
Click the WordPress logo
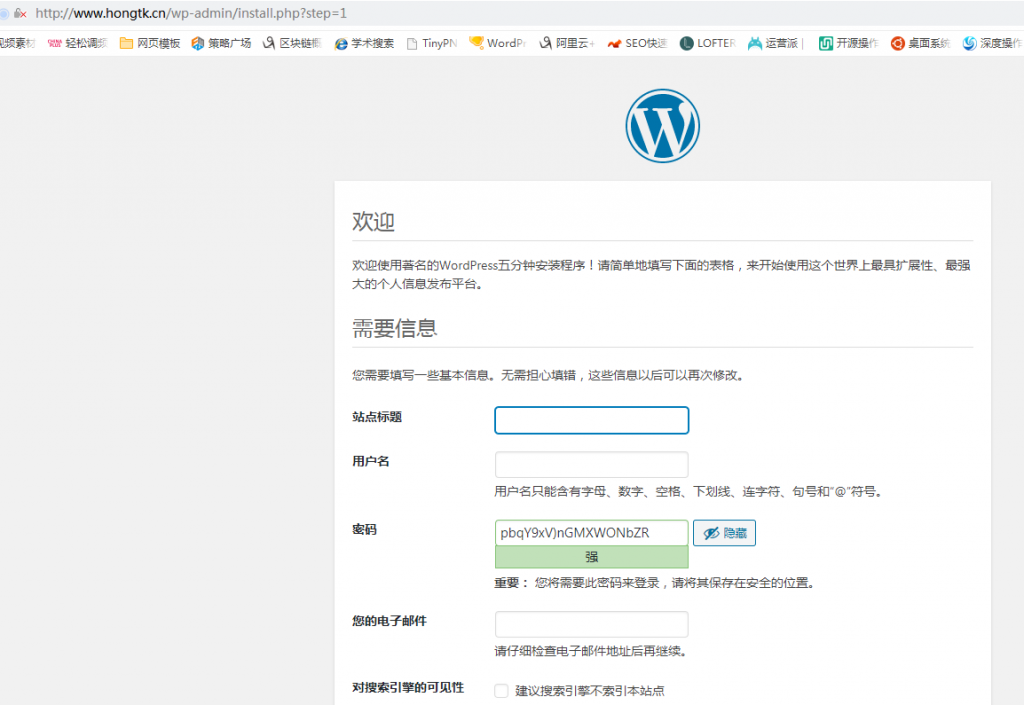[662, 125]
